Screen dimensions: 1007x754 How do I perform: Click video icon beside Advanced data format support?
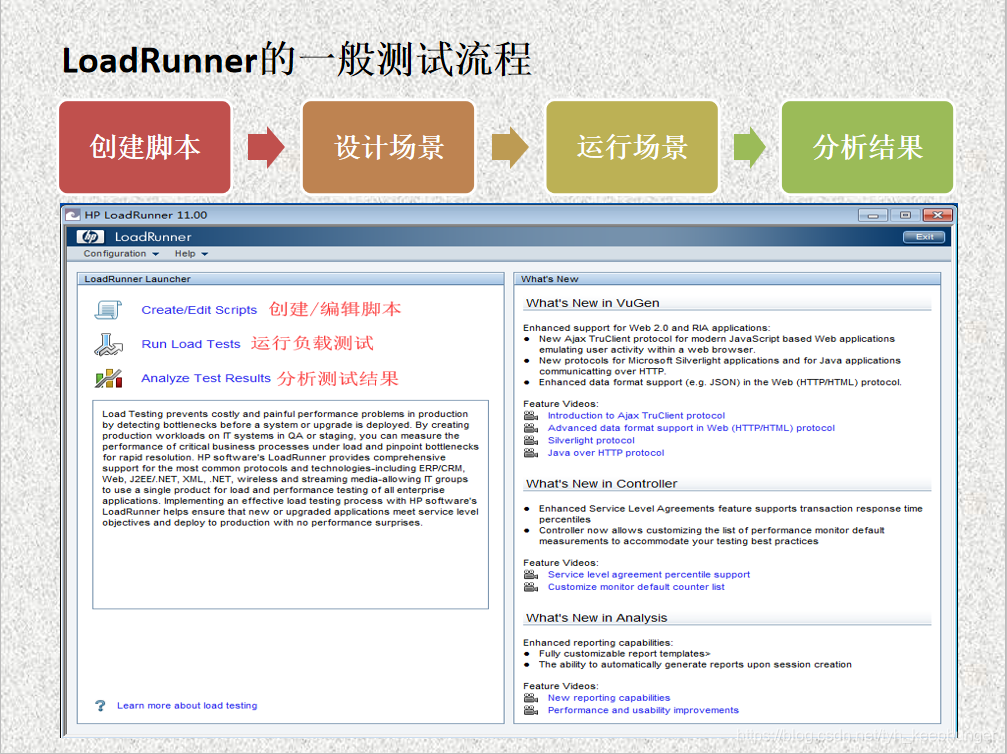click(531, 428)
